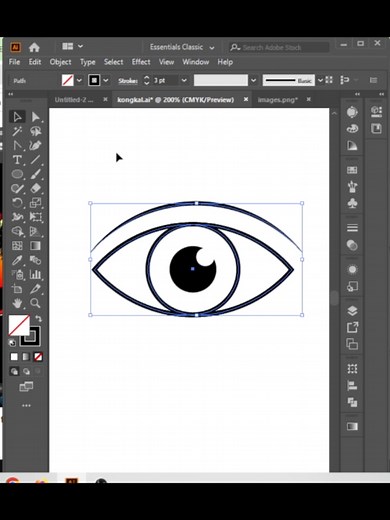Open the Stroke panel
390x520 pixels.
click(352, 228)
